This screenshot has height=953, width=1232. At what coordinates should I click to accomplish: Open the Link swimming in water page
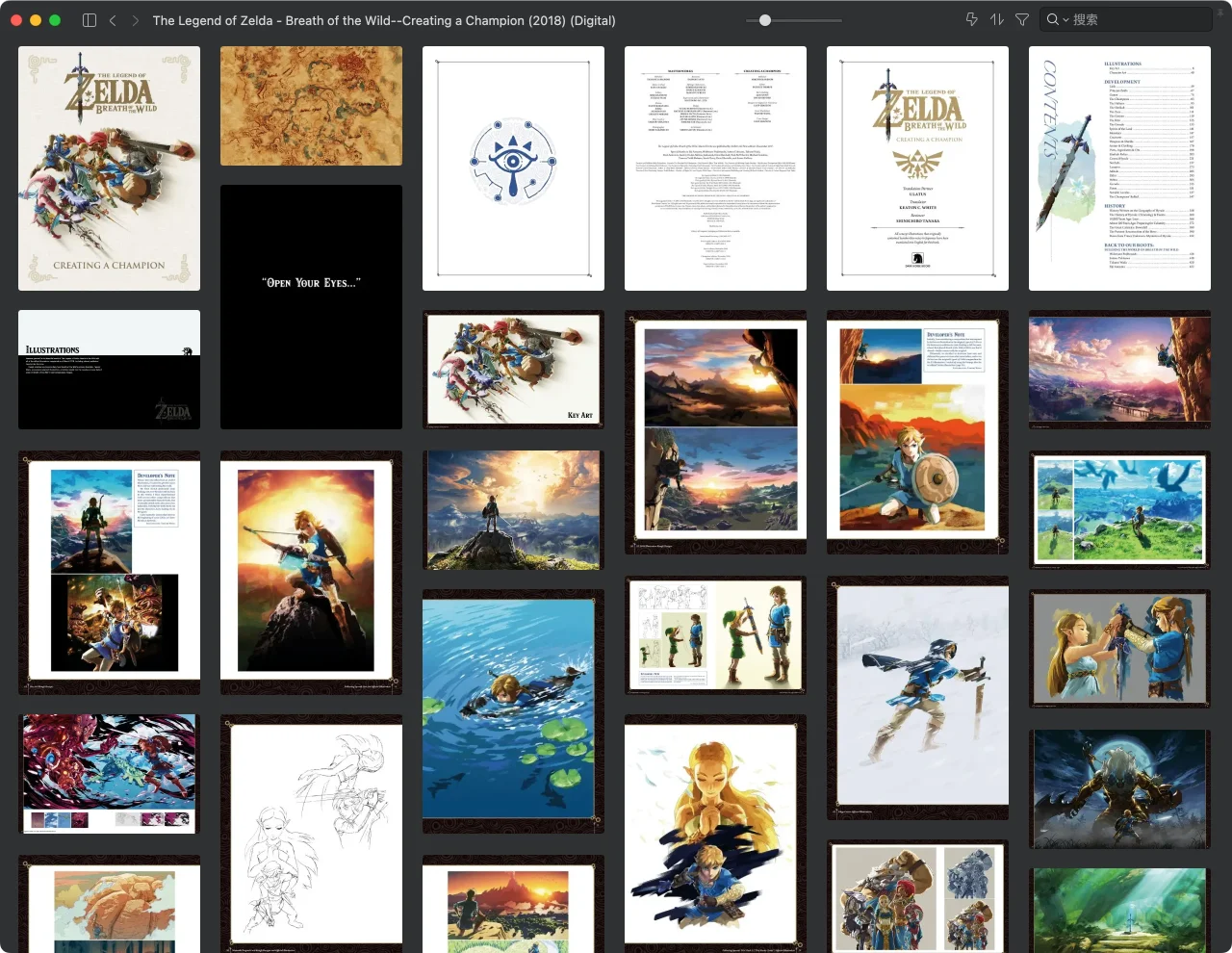514,711
